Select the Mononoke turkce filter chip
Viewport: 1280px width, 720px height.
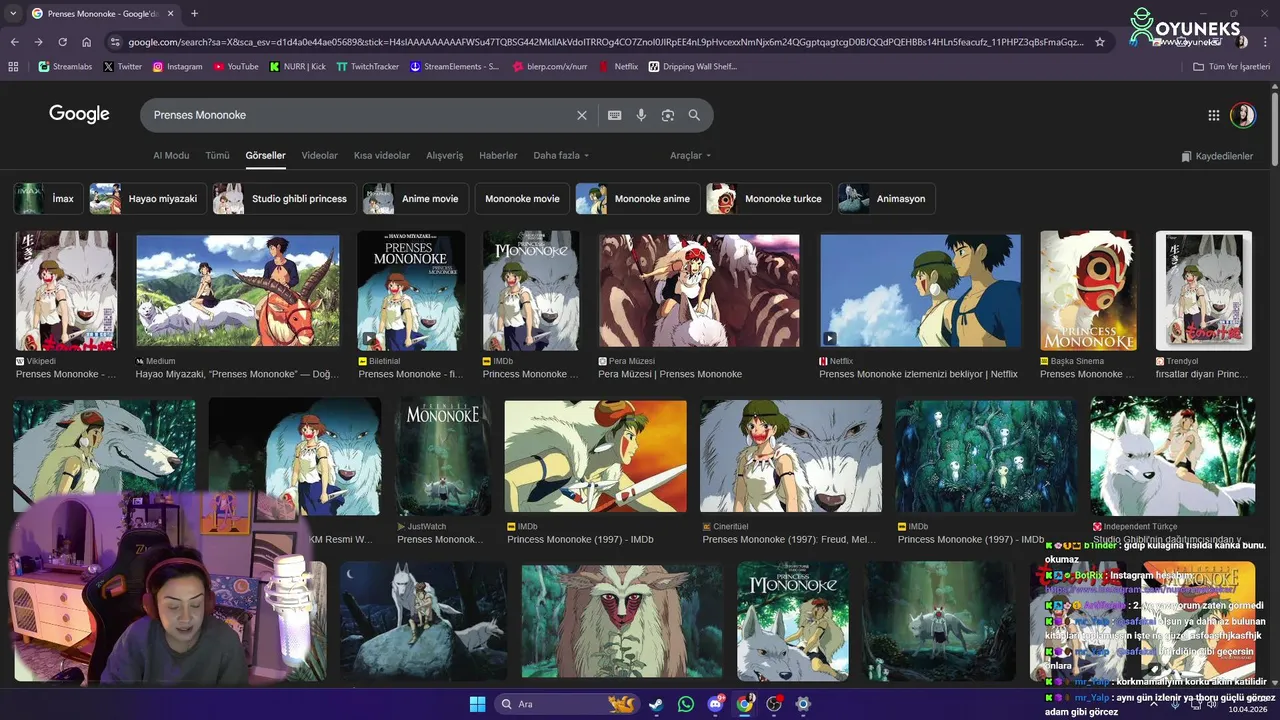pos(768,198)
